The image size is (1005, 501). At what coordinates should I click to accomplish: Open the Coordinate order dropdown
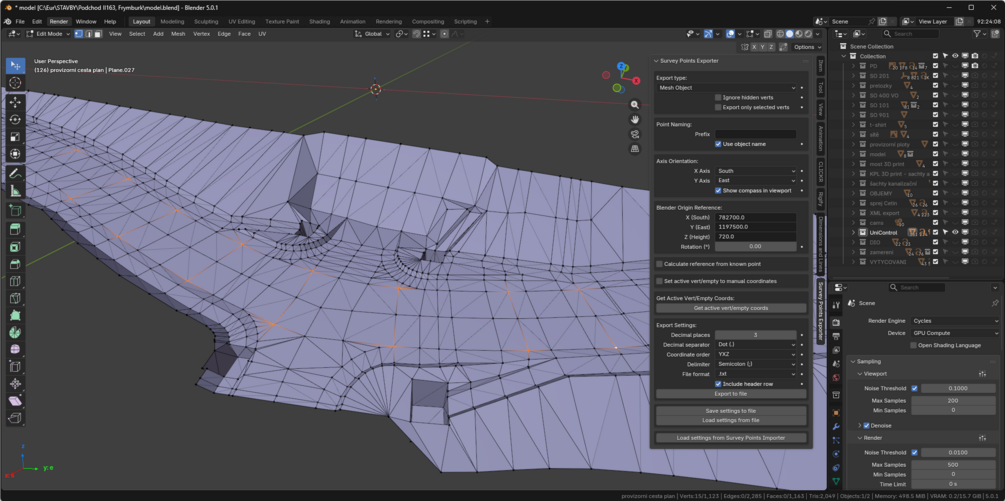click(755, 354)
